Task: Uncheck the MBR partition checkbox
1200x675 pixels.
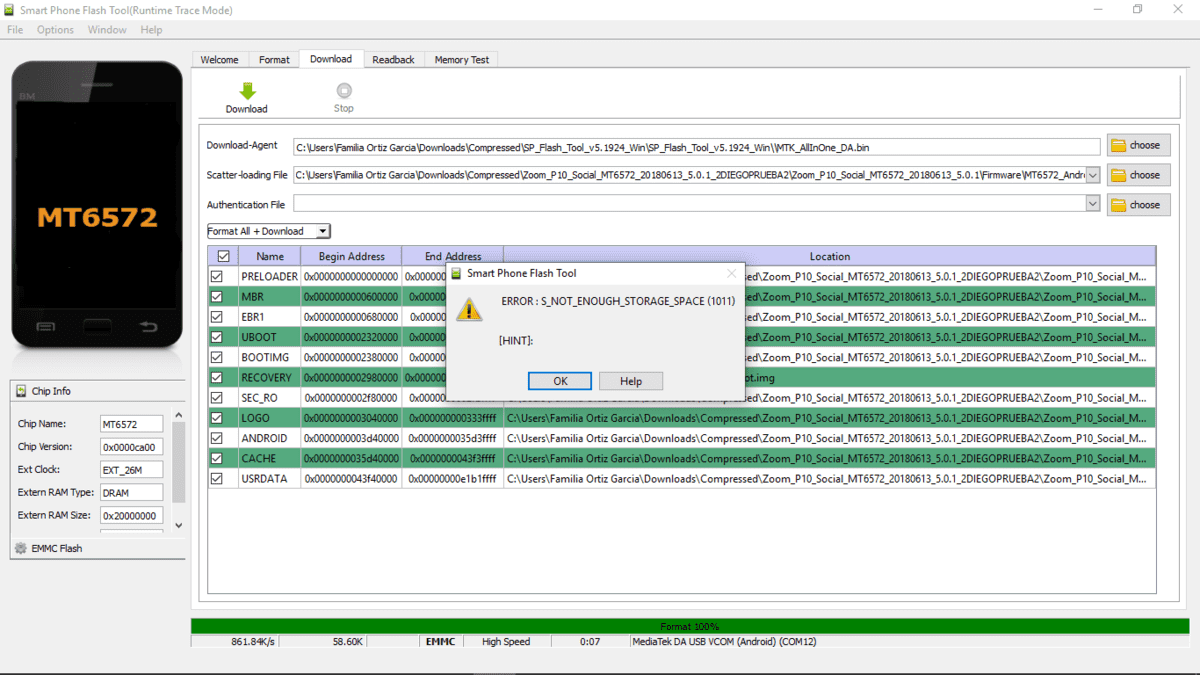Action: pos(217,297)
